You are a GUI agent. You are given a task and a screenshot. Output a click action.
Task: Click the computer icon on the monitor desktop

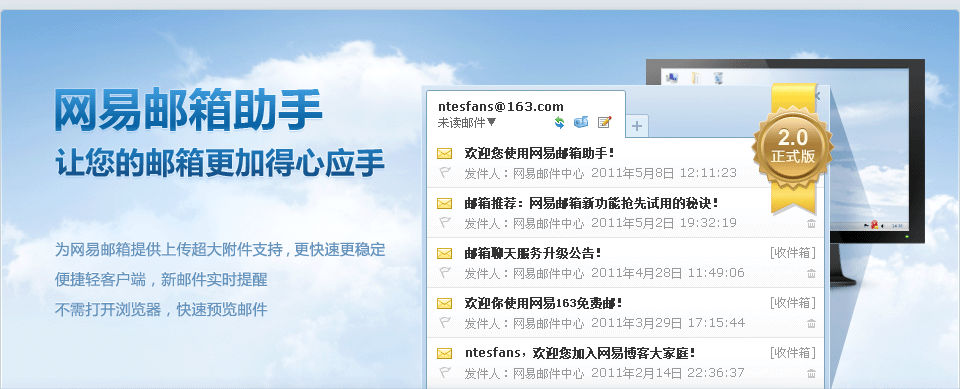672,78
